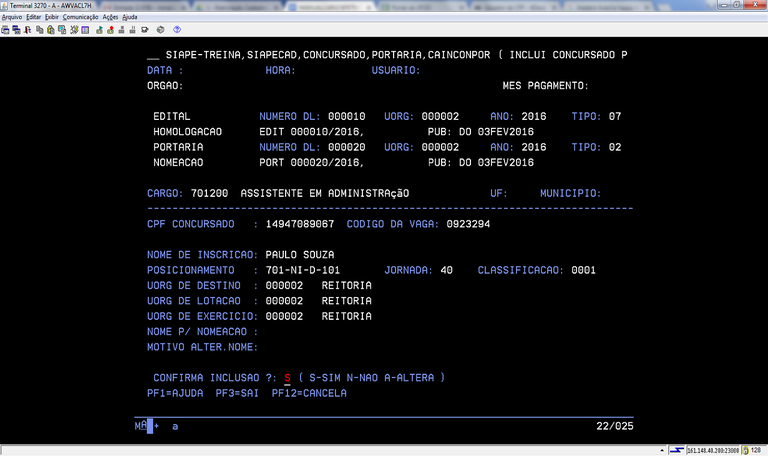This screenshot has width=768, height=456.
Task: Click the blue question mark help icon
Action: tap(177, 30)
